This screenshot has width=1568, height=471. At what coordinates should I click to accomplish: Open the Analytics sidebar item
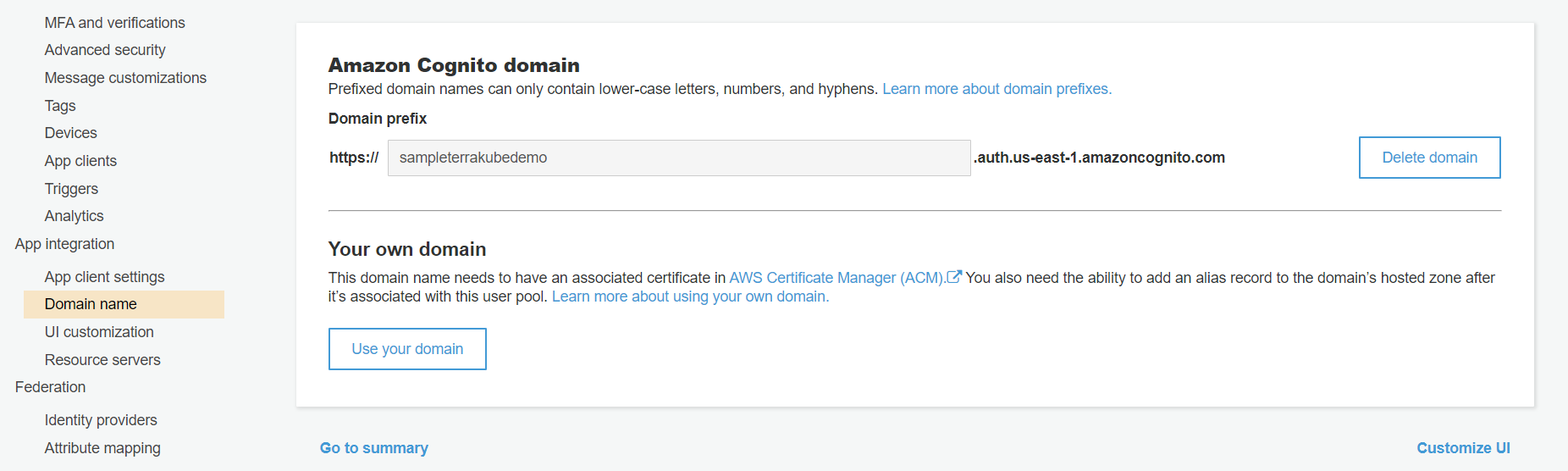[x=74, y=216]
